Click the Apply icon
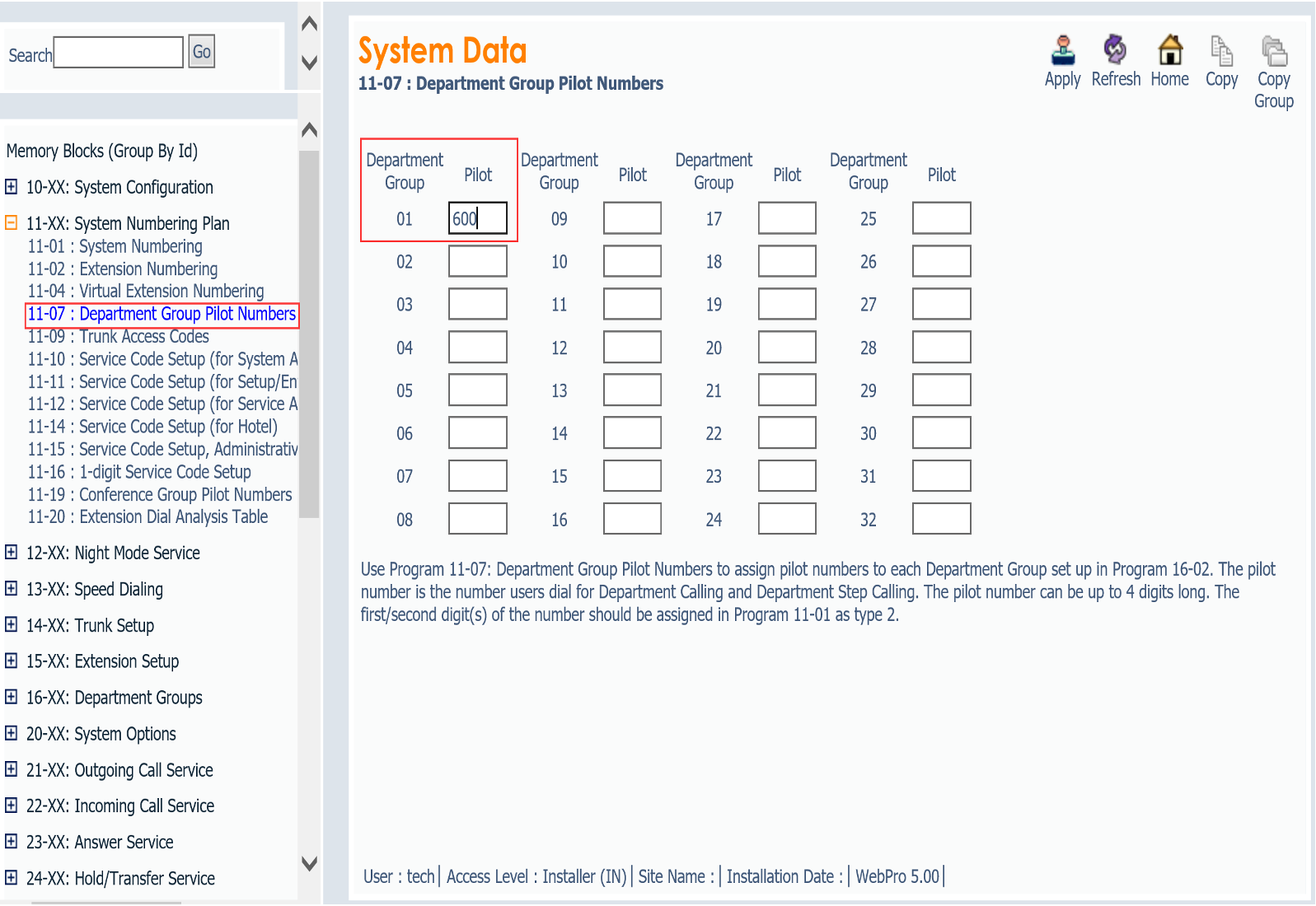Image resolution: width=1316 pixels, height=906 pixels. pyautogui.click(x=1062, y=50)
